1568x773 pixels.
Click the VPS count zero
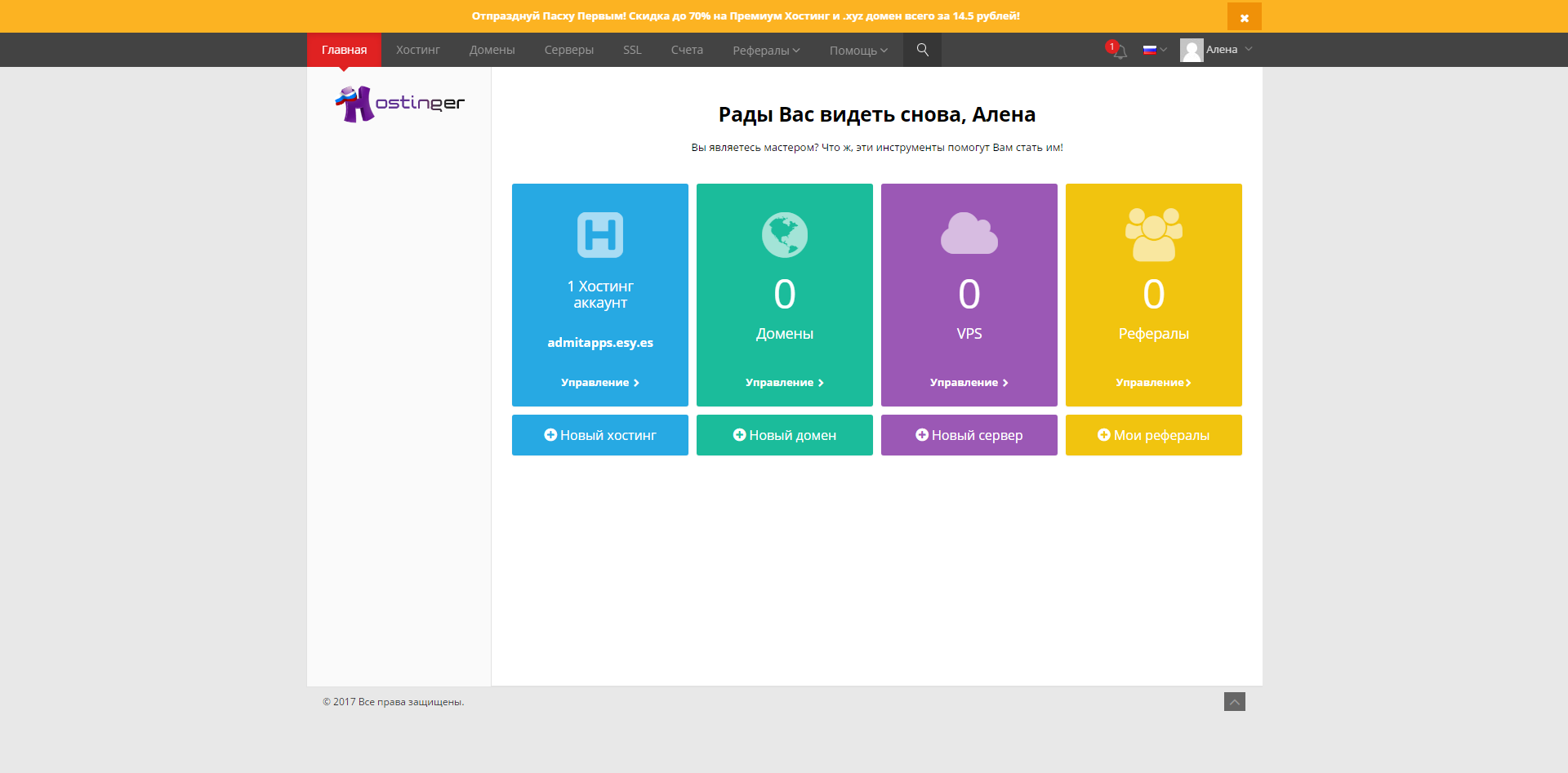[x=969, y=294]
